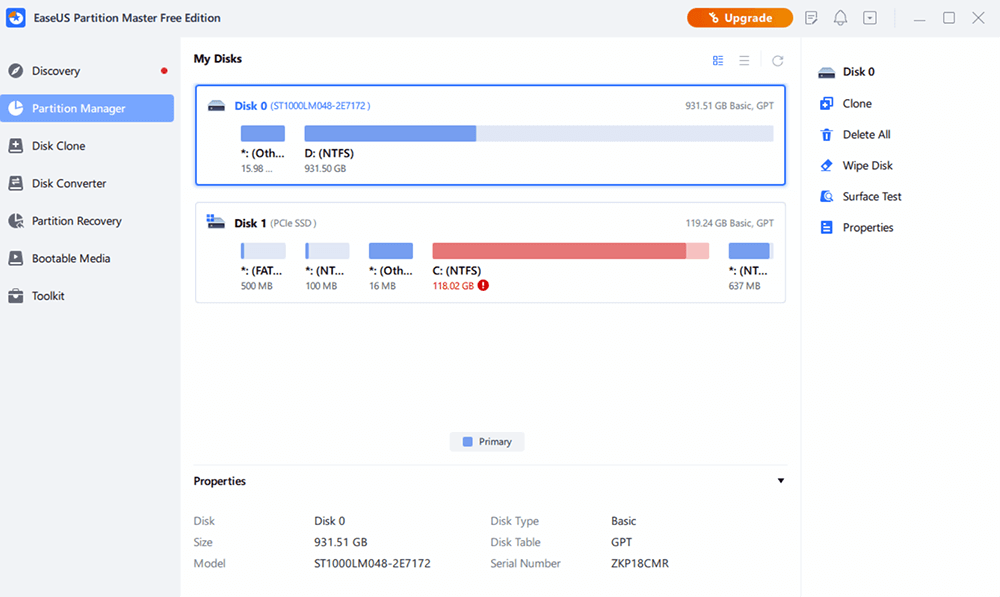
Task: Open the top-bar dropdown arrow menu
Action: [x=869, y=17]
